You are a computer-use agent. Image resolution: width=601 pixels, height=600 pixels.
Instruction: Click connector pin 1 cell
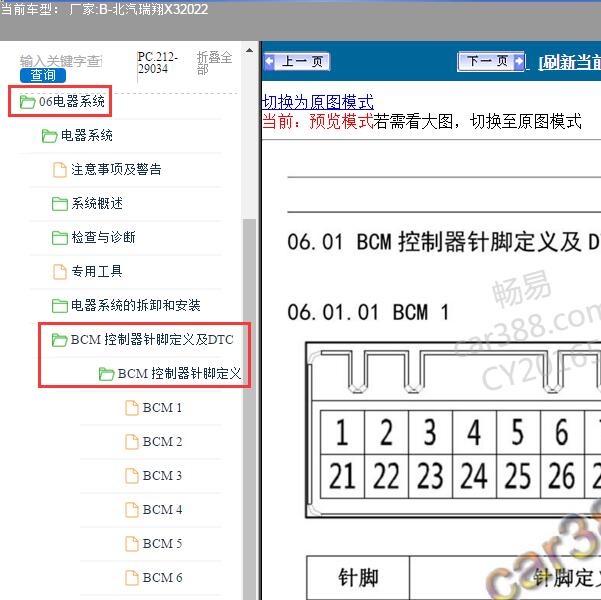click(x=342, y=432)
